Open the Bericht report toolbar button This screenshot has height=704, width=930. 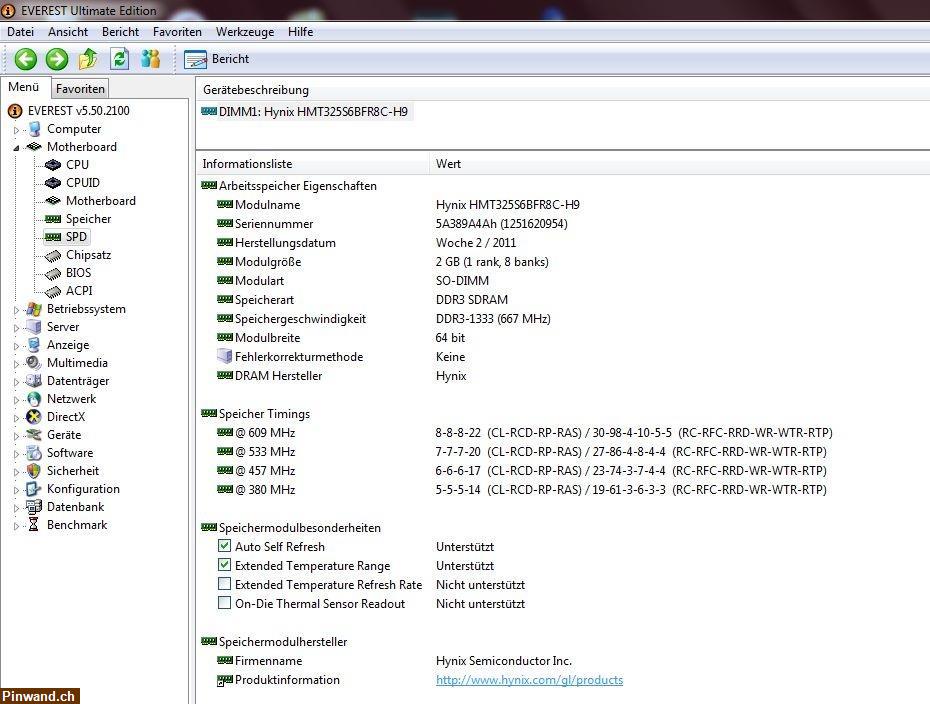[217, 59]
